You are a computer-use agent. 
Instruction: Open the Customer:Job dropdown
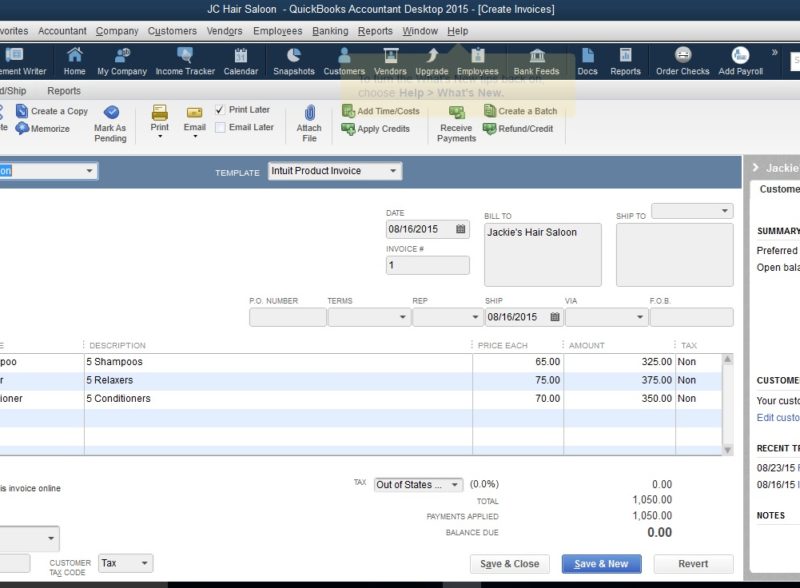pyautogui.click(x=89, y=171)
